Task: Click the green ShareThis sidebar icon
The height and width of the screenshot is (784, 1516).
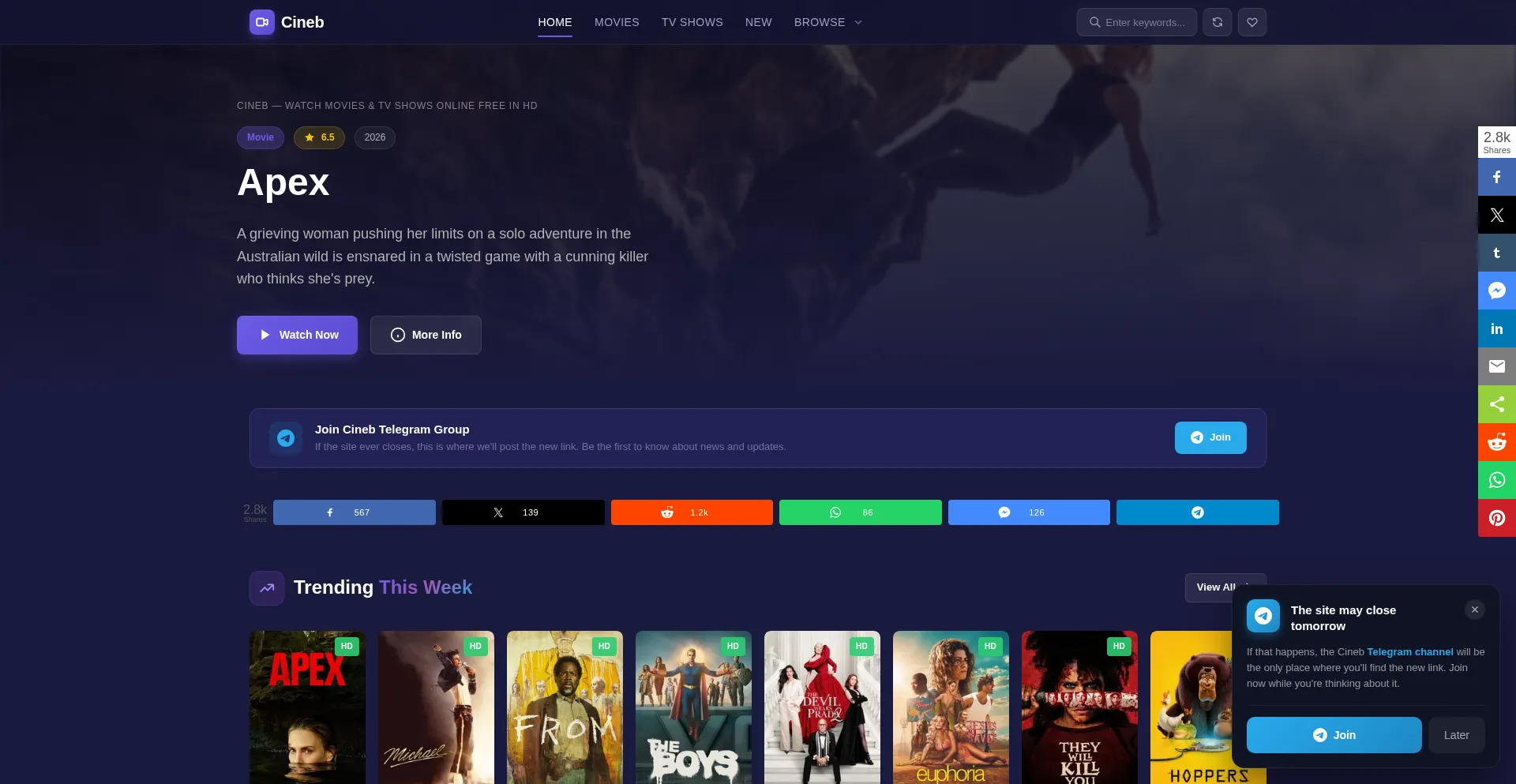Action: pos(1497,404)
